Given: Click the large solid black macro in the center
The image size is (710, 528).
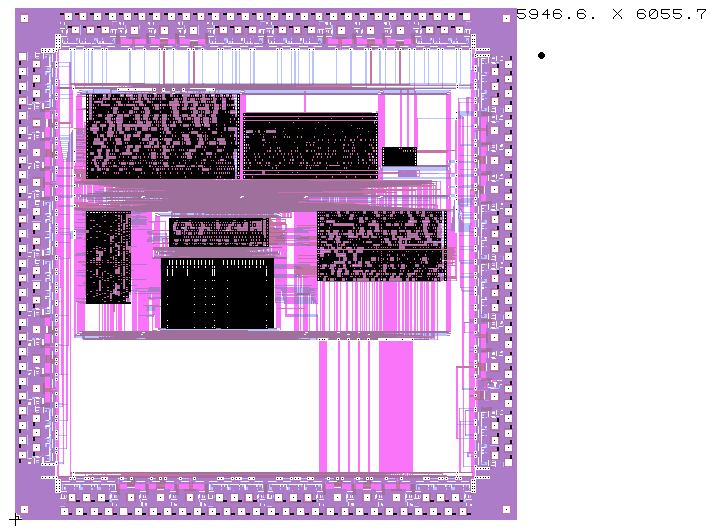Looking at the screenshot, I should coord(218,294).
